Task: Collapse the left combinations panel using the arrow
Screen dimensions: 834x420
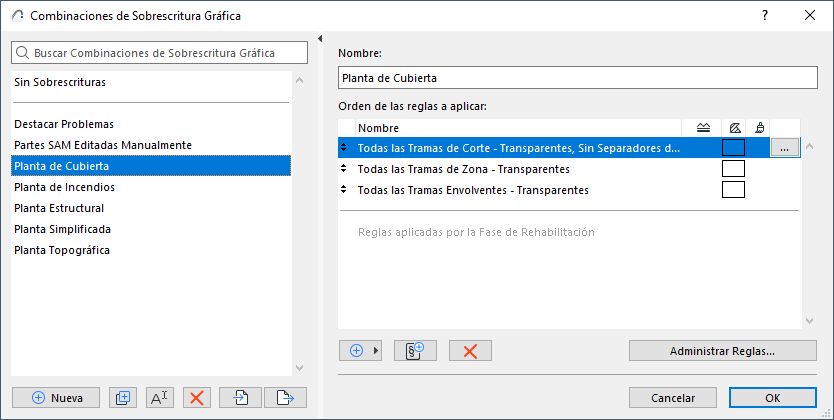Action: click(x=320, y=40)
